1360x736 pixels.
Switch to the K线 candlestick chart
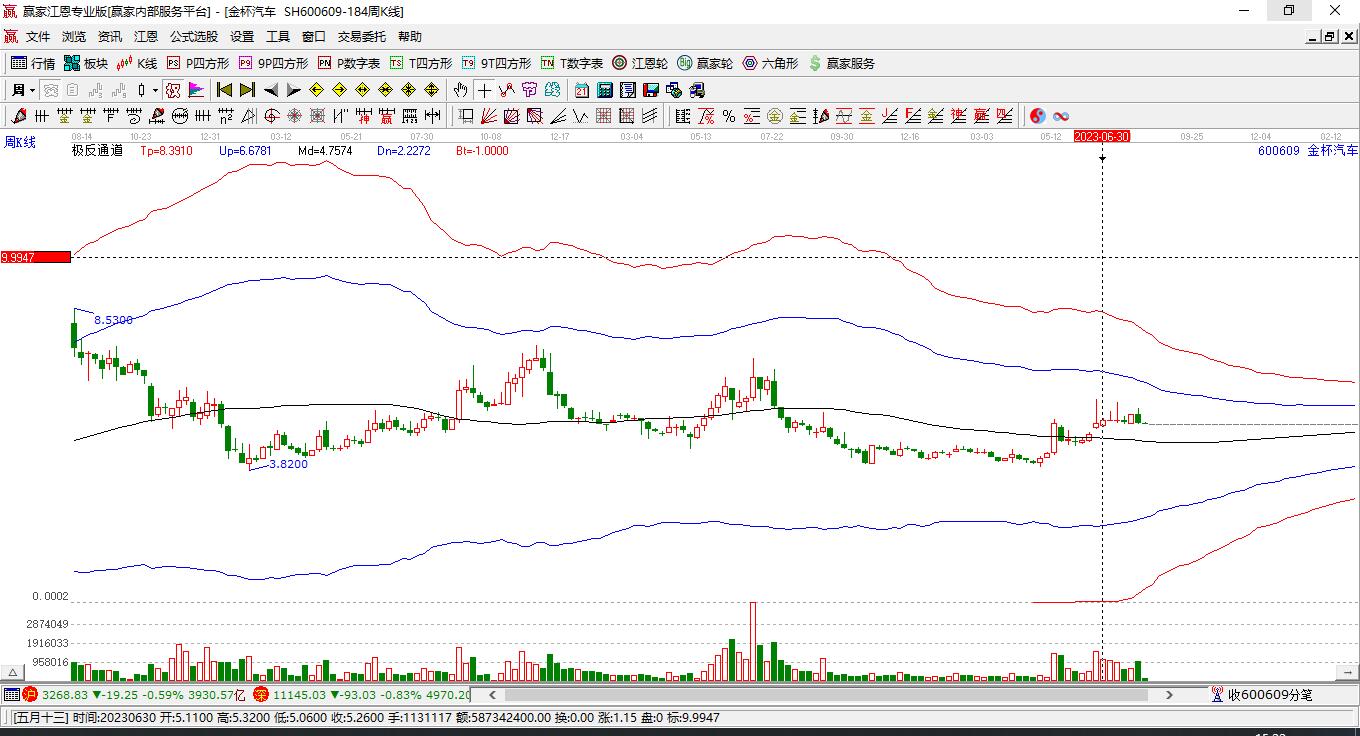[137, 63]
